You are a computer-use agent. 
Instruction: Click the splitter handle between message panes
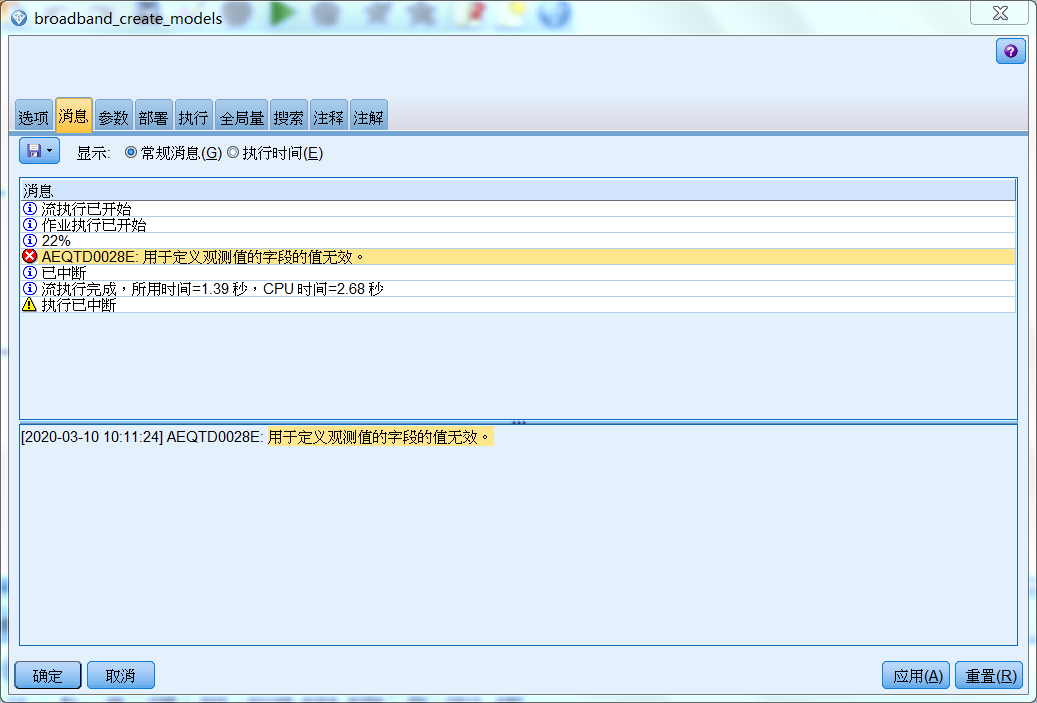click(x=518, y=422)
